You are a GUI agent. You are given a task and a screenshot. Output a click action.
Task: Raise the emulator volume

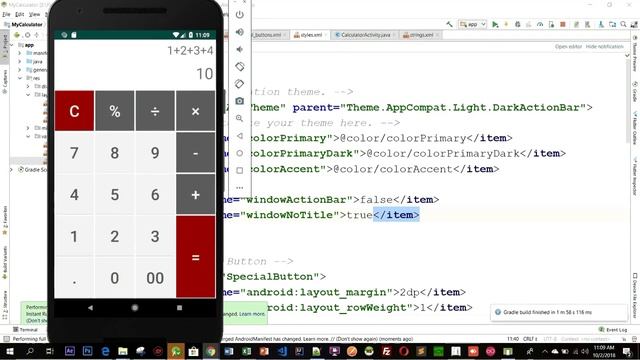tap(240, 32)
